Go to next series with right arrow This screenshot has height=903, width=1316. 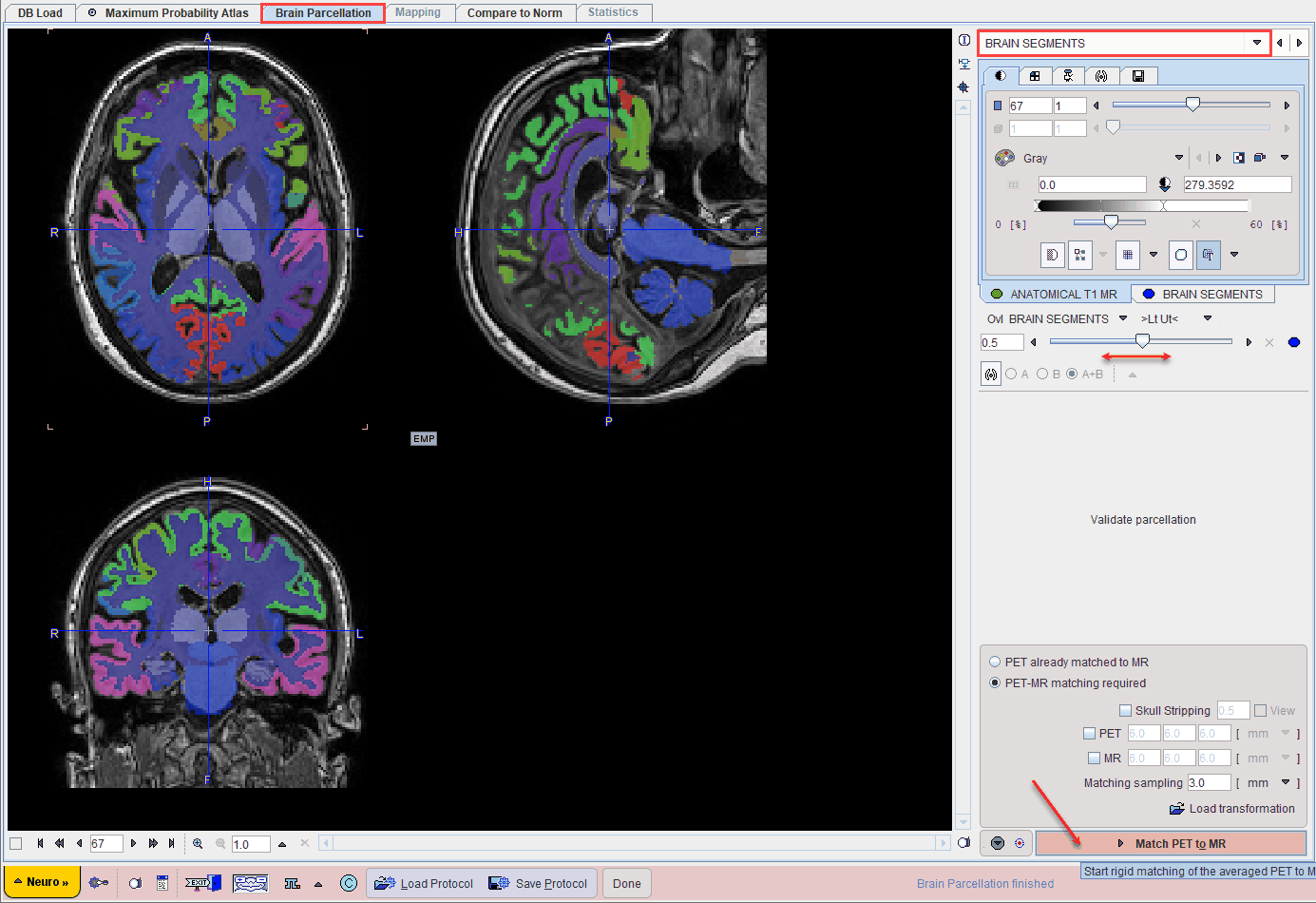[x=1299, y=43]
